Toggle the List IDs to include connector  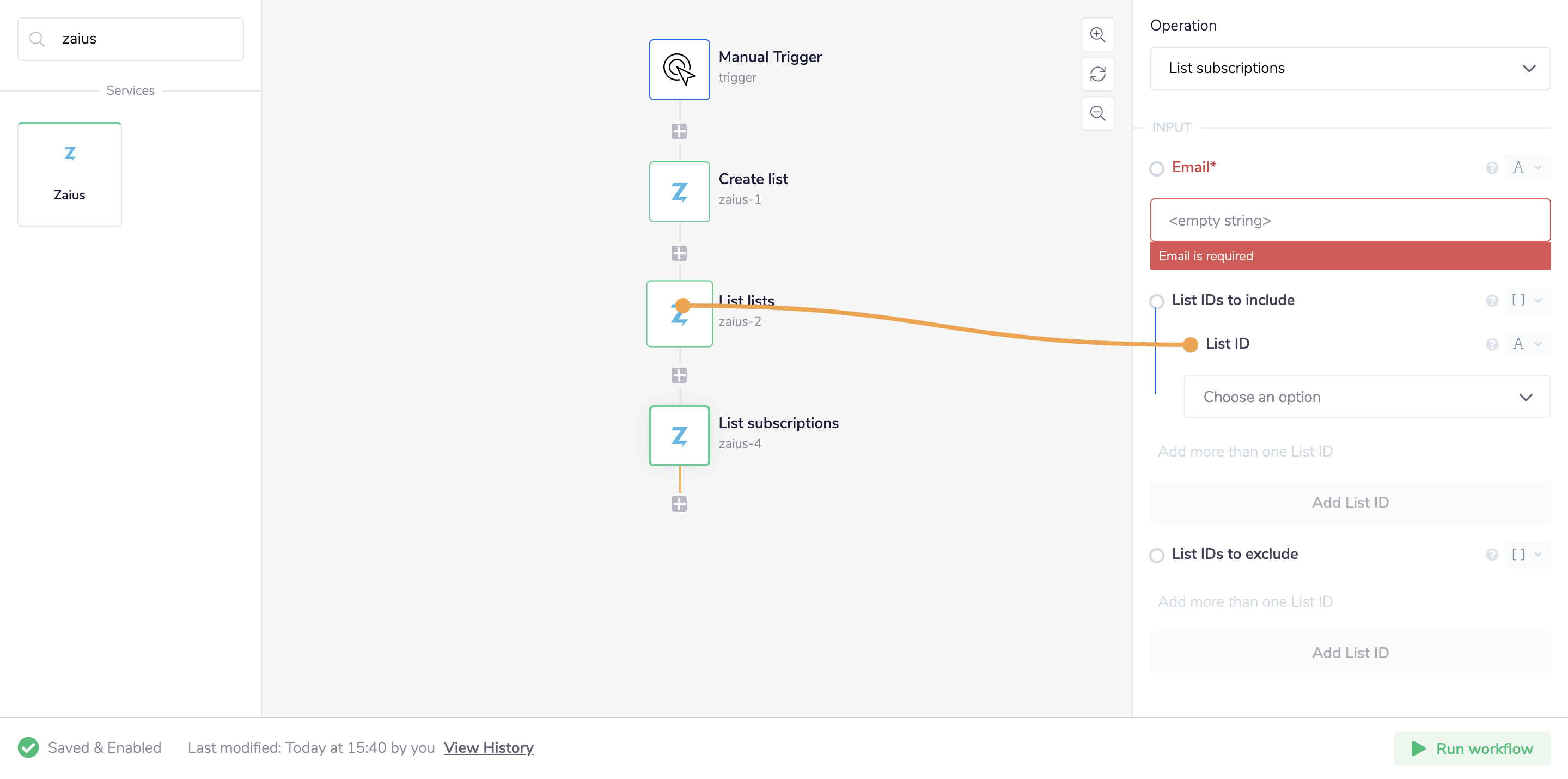click(x=1156, y=301)
